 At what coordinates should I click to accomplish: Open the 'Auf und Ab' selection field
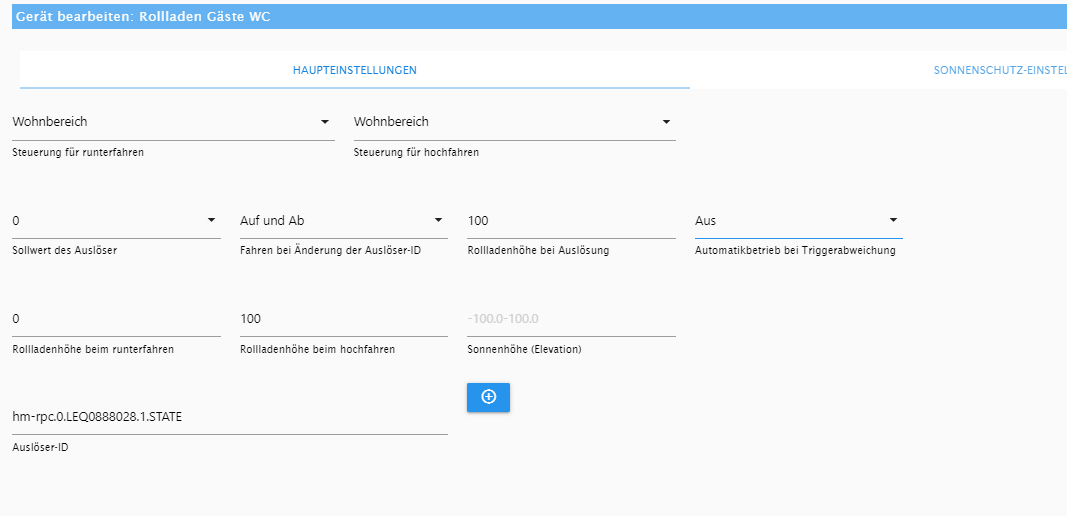point(344,221)
